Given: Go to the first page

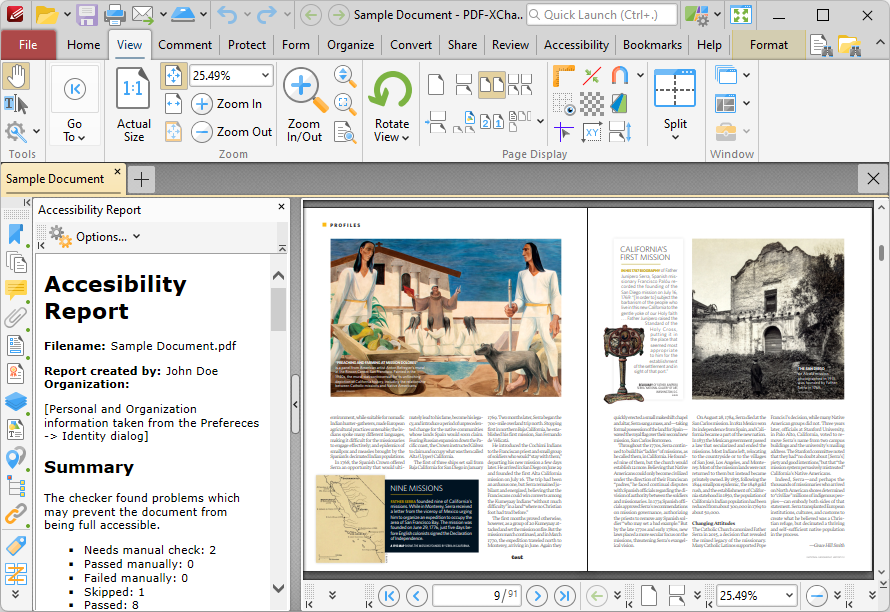Looking at the screenshot, I should (x=389, y=596).
